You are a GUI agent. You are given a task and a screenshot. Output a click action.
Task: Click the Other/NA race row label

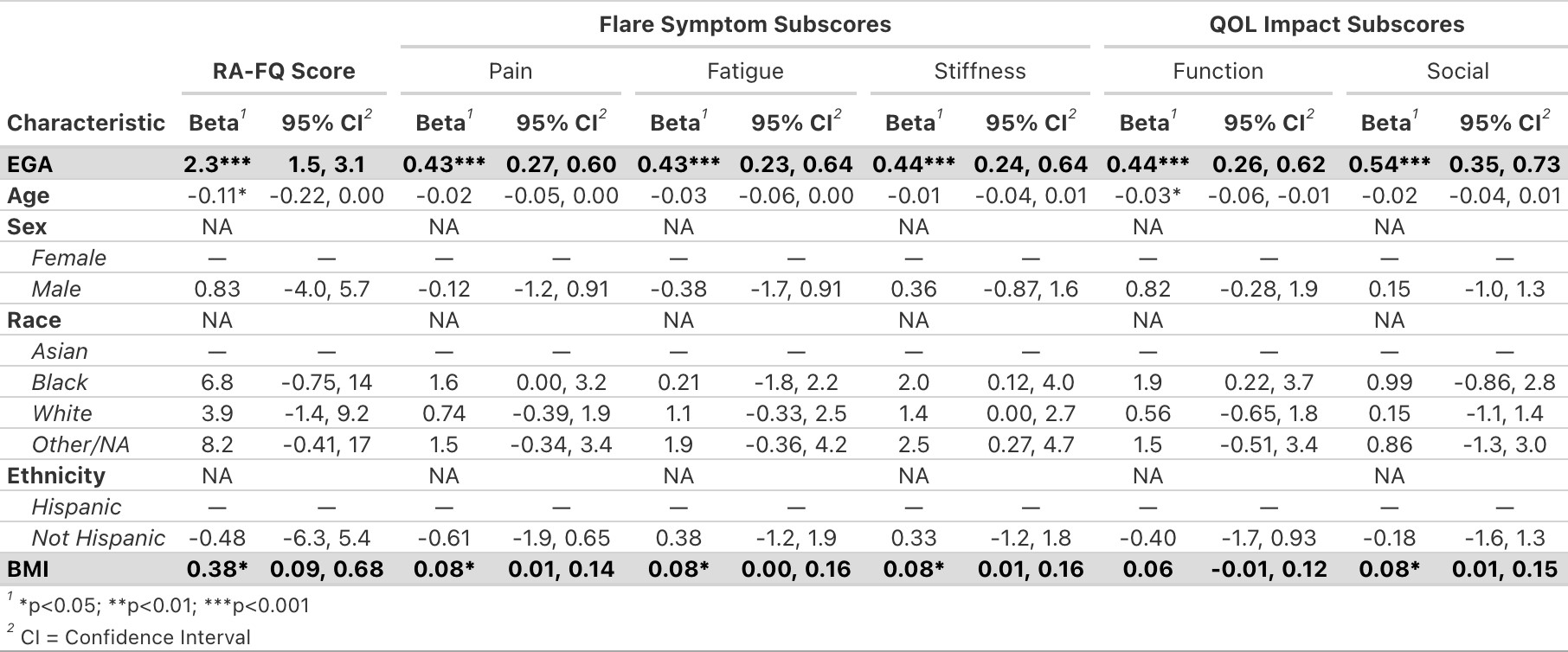point(80,444)
